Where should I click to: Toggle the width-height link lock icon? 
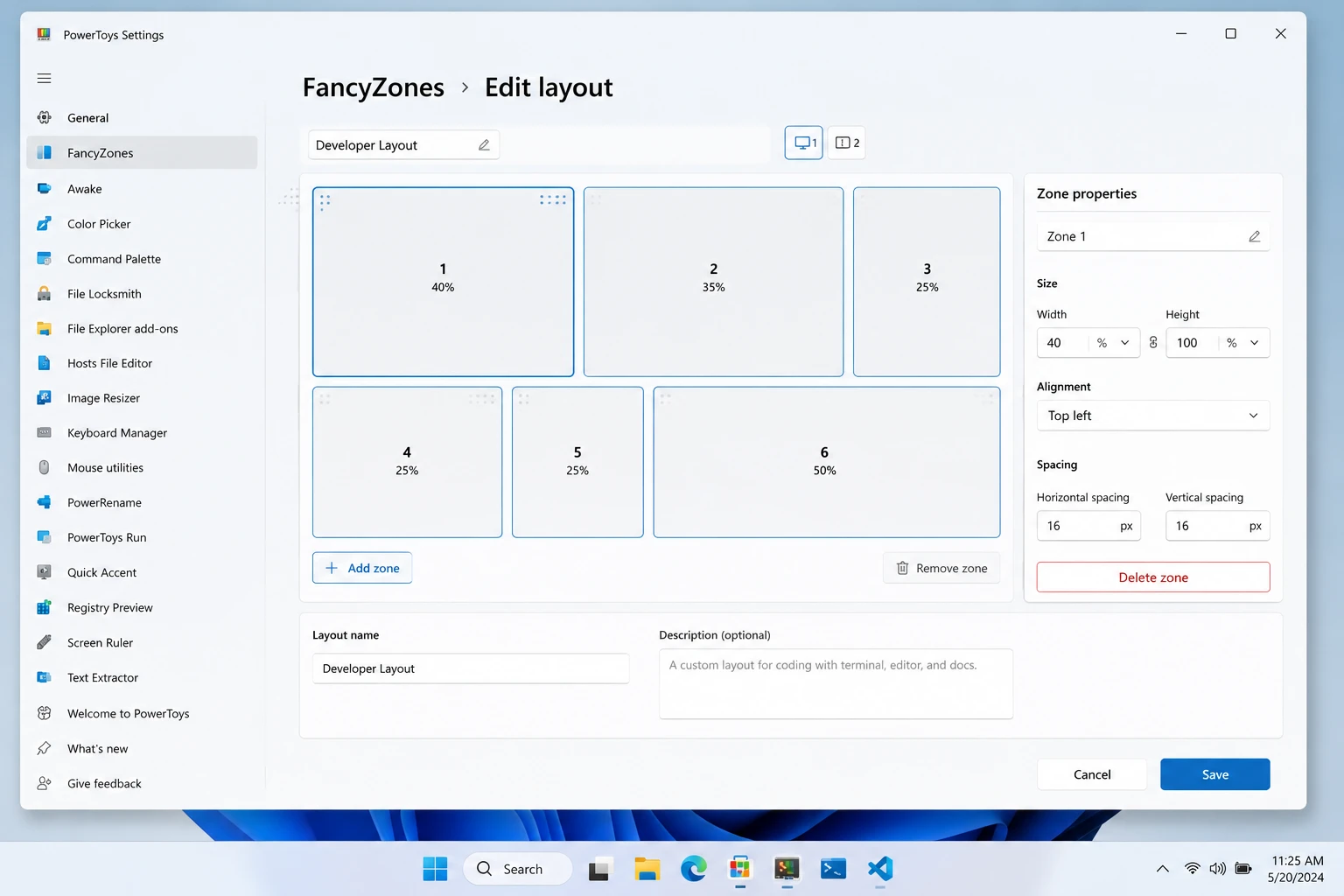point(1153,343)
